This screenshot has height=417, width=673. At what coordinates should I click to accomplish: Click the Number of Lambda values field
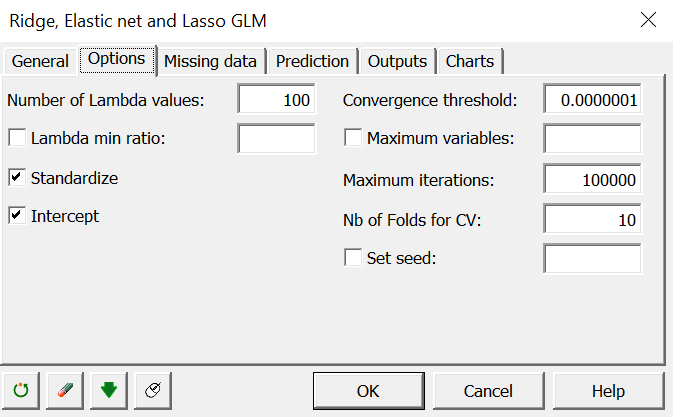click(x=276, y=99)
